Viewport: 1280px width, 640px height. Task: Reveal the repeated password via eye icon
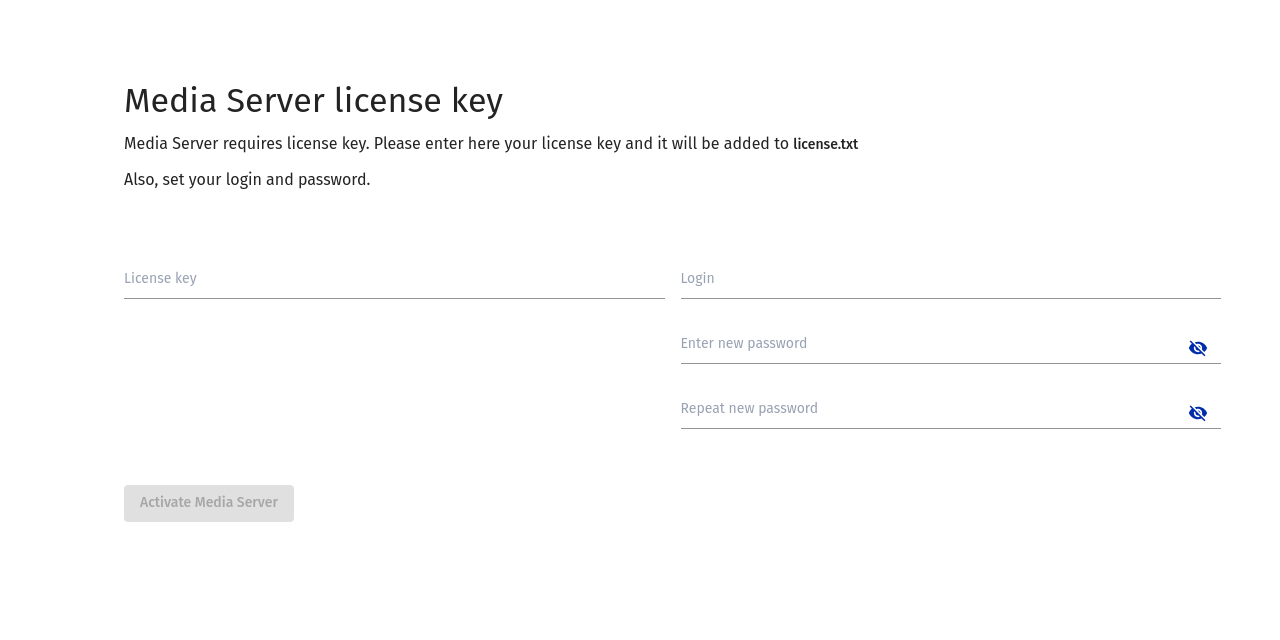tap(1197, 413)
